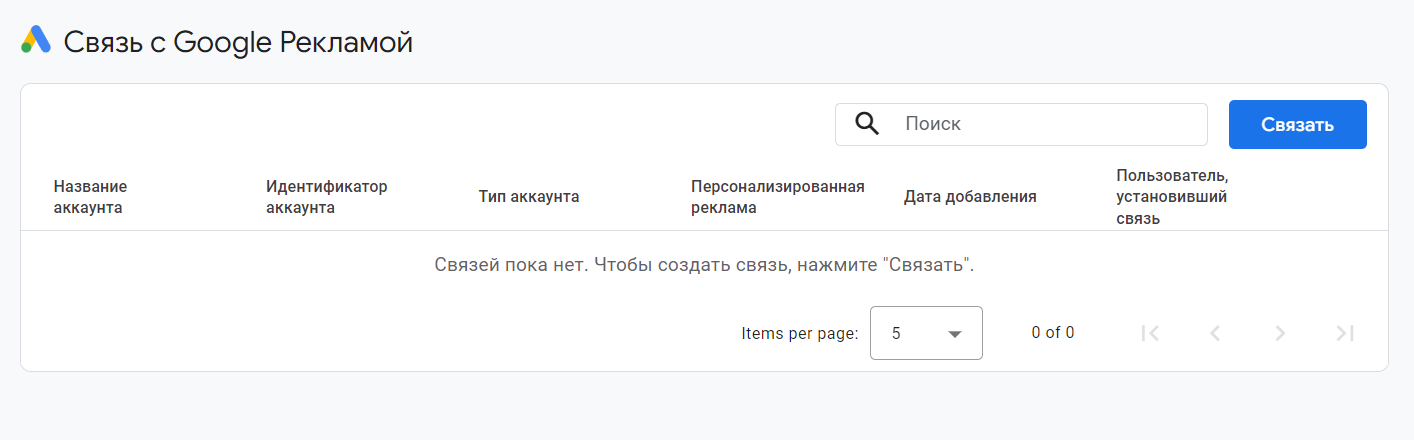1414x440 pixels.
Task: Jump to last page pagination icon
Action: (x=1345, y=333)
